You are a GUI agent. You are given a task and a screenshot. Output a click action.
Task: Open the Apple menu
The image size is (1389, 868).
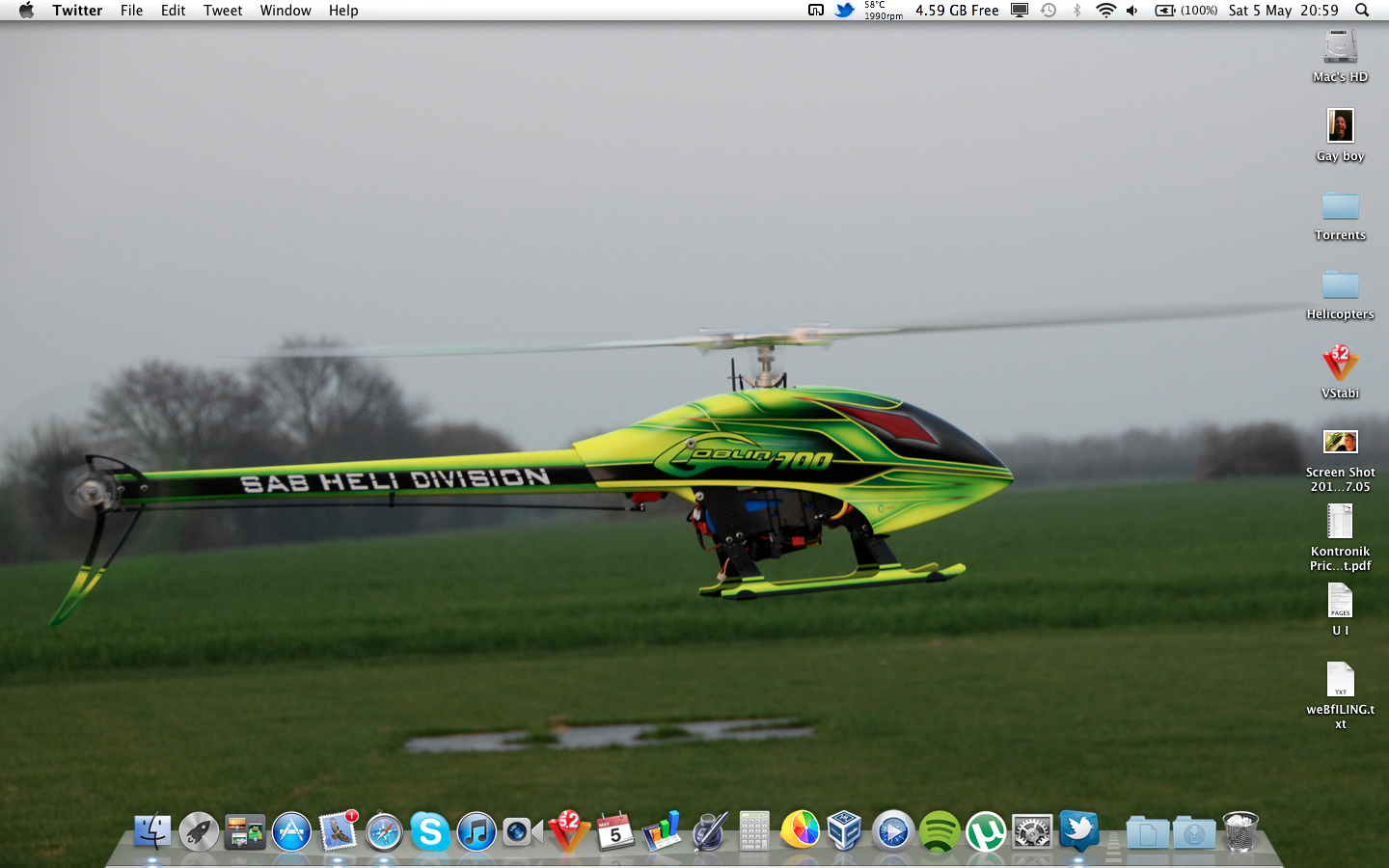tap(26, 11)
